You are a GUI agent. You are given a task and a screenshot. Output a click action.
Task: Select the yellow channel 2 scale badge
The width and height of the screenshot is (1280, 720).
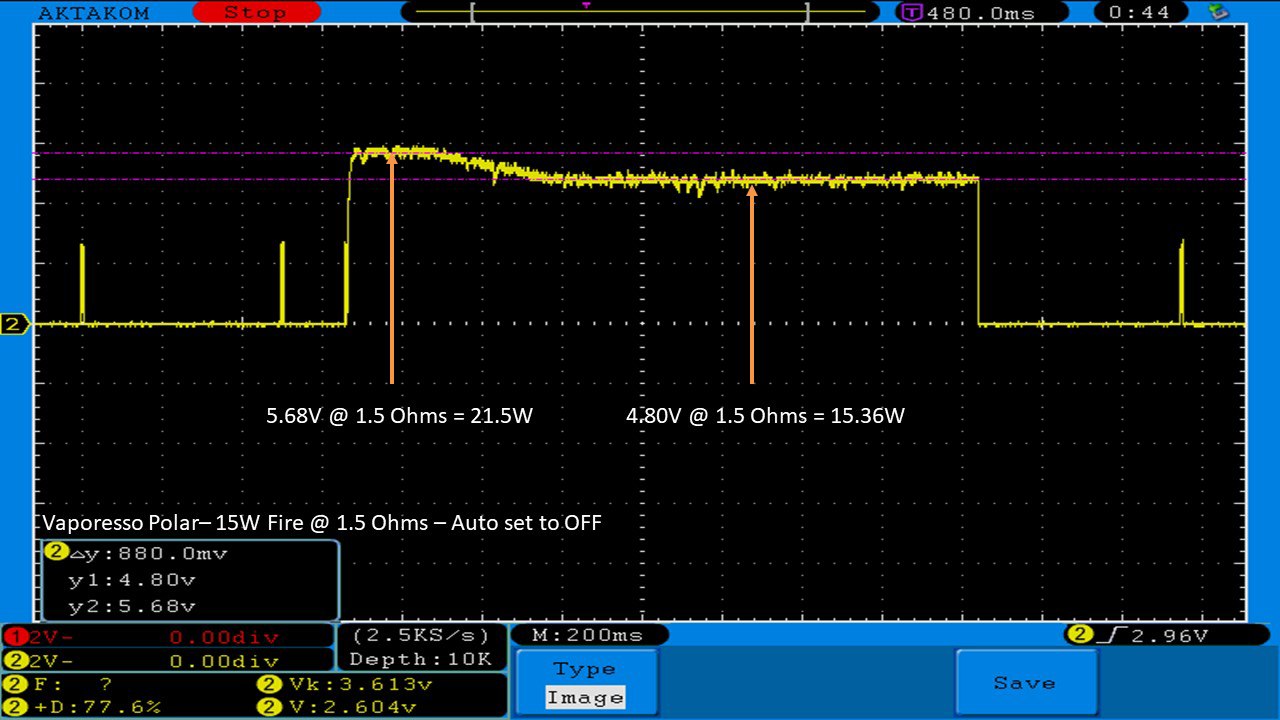tap(13, 661)
